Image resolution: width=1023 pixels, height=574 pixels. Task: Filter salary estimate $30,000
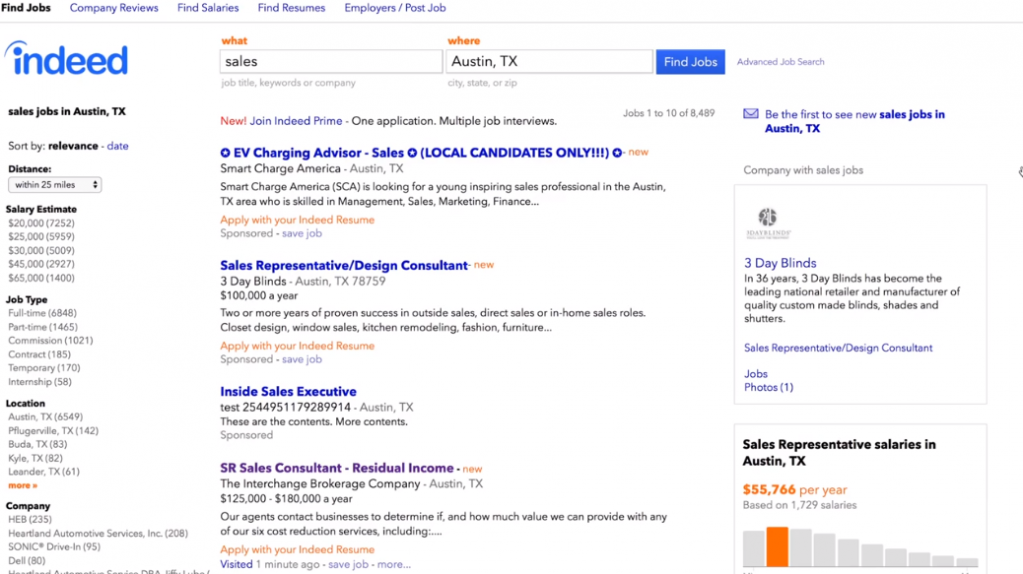click(x=41, y=250)
